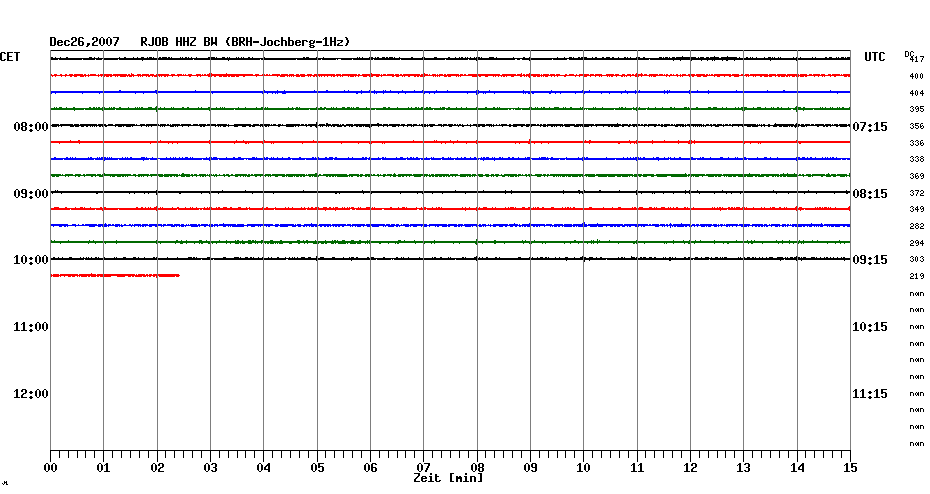
Task: Click the DC column header
Action: tap(909, 54)
